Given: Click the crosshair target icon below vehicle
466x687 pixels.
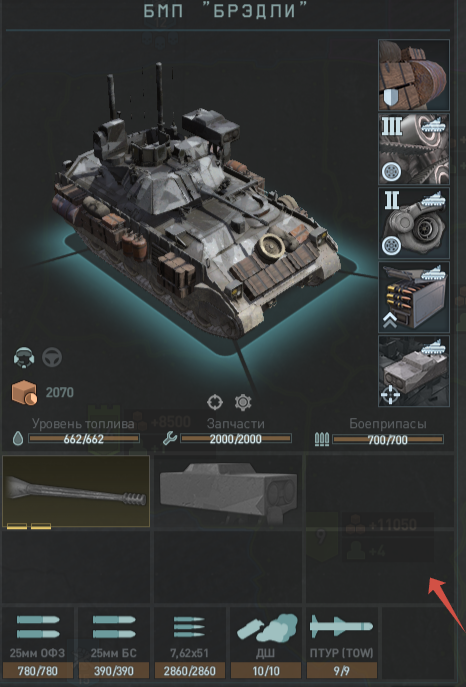Looking at the screenshot, I should pyautogui.click(x=215, y=402).
